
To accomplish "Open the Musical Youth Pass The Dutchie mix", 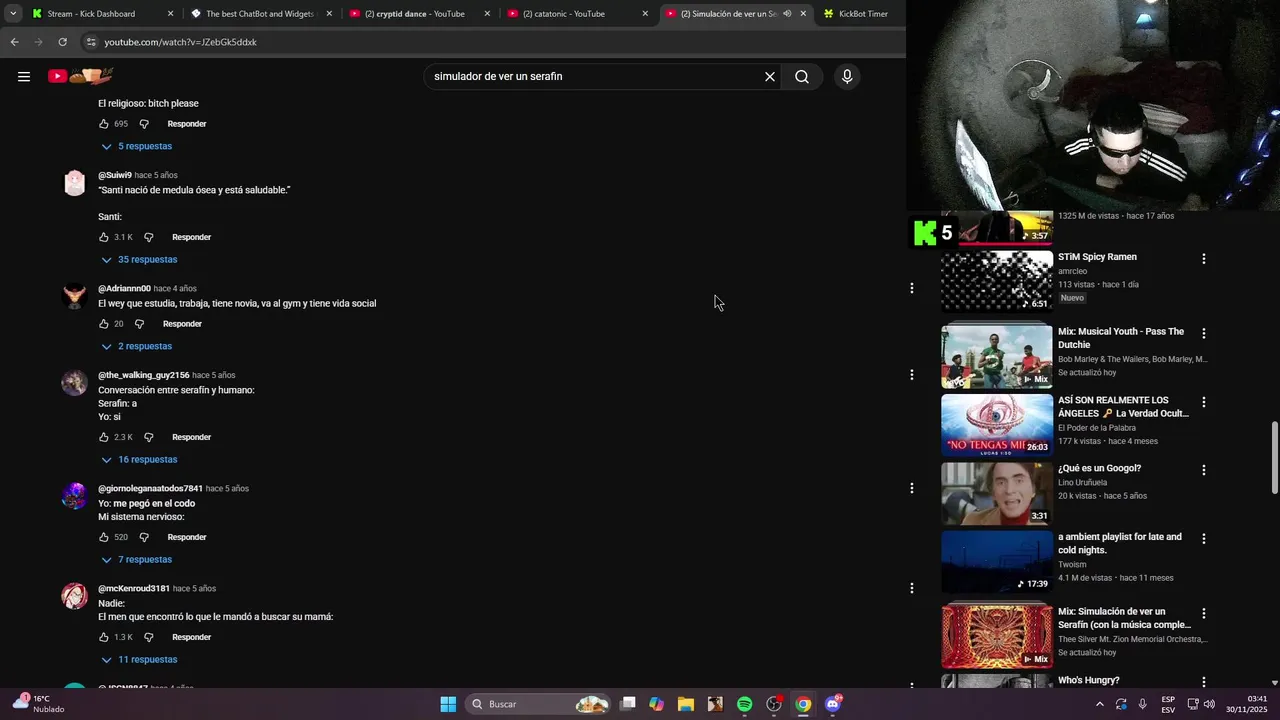I will pos(997,356).
